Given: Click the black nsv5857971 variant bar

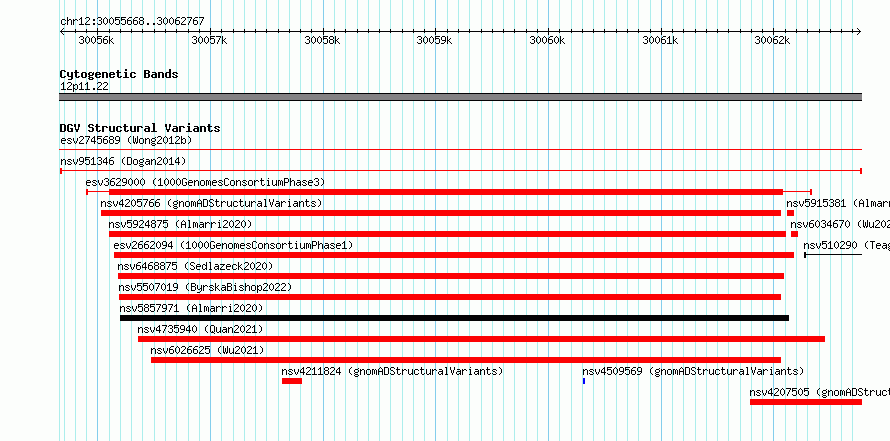Looking at the screenshot, I should 454,318.
